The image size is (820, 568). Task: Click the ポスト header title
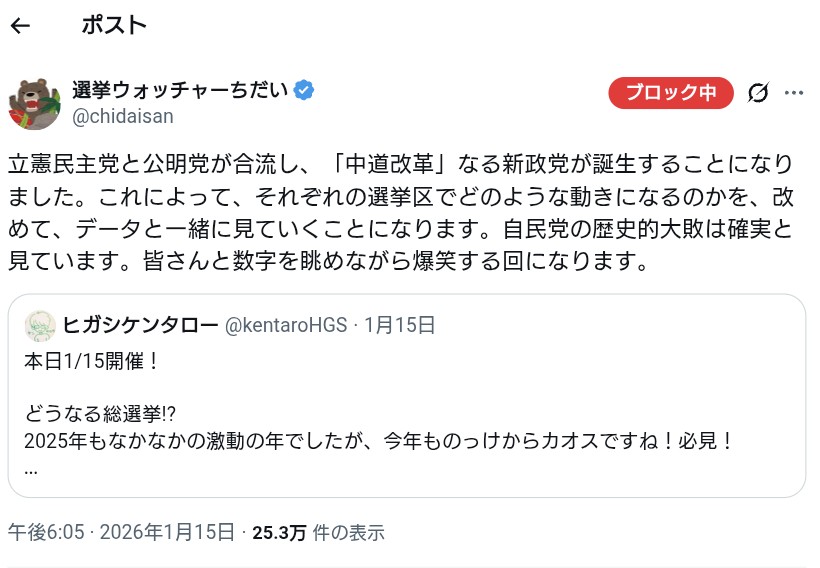114,26
